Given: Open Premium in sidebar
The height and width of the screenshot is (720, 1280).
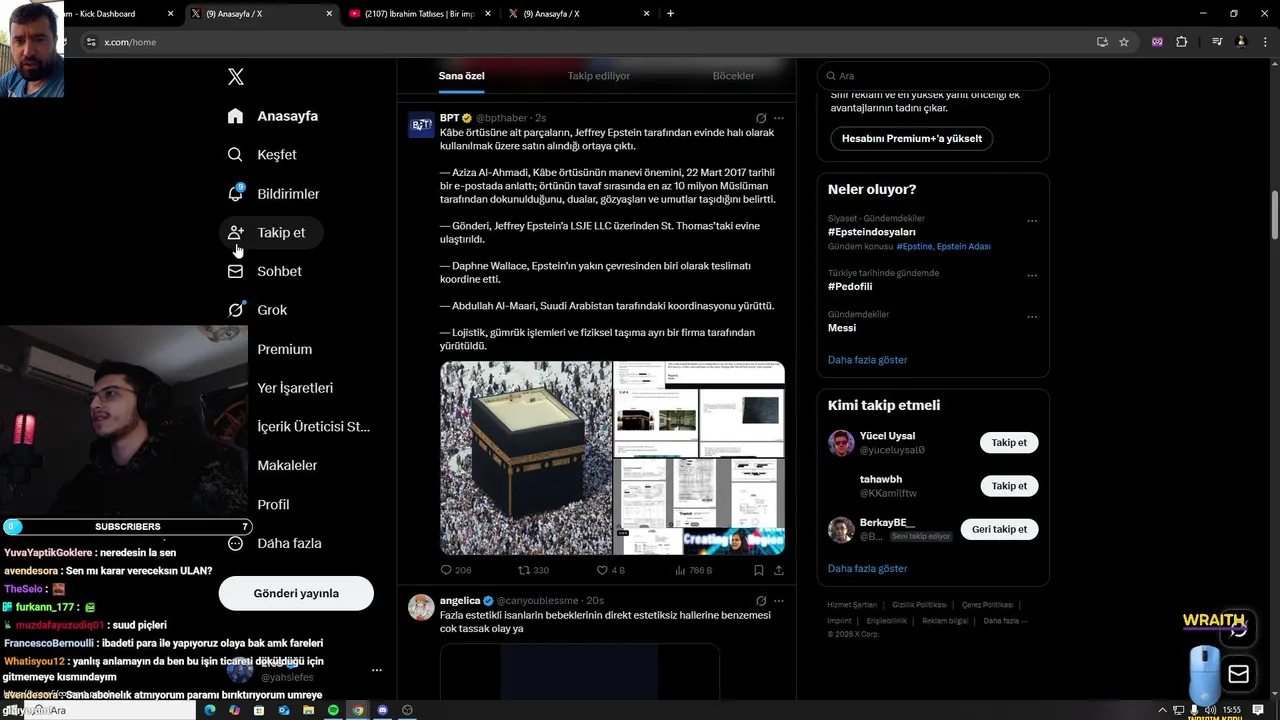Looking at the screenshot, I should [284, 349].
